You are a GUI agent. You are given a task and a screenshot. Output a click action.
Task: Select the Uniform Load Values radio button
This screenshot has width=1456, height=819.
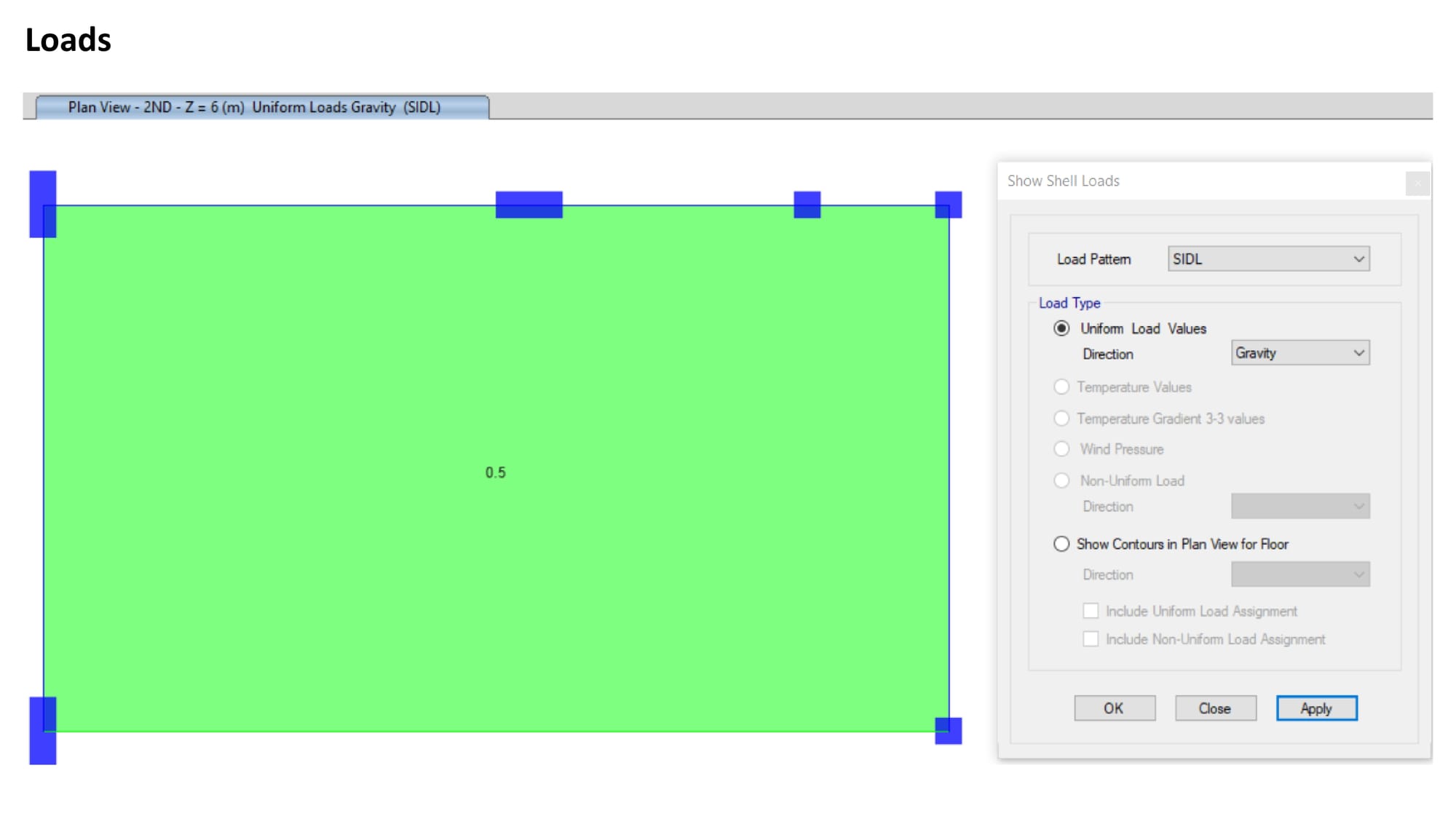(x=1061, y=328)
